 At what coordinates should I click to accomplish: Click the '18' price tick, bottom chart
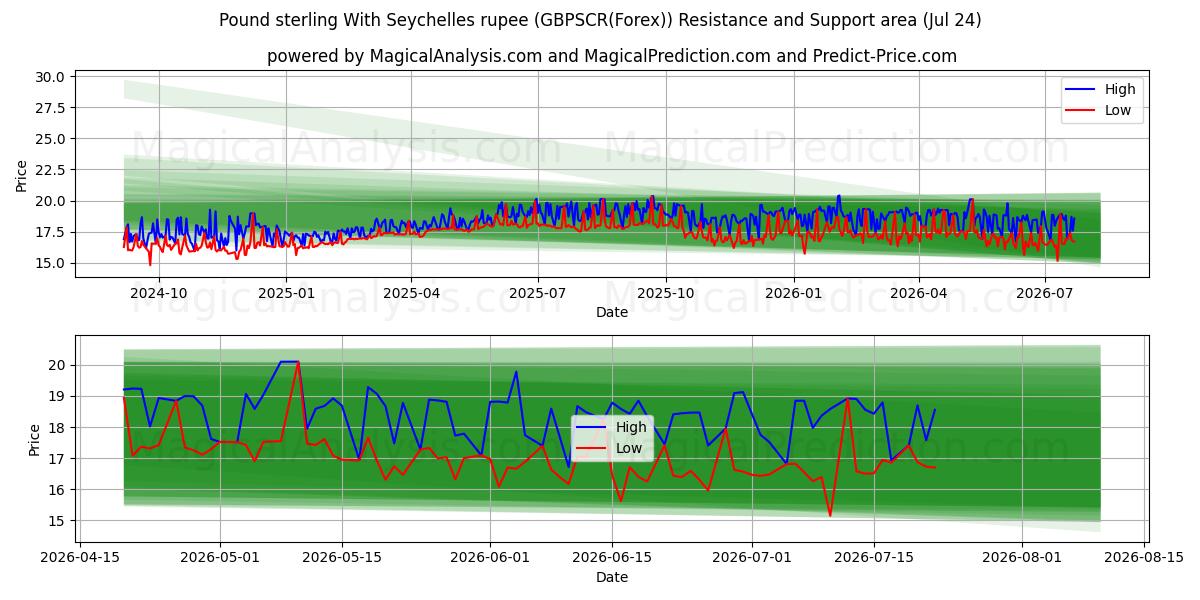58,427
